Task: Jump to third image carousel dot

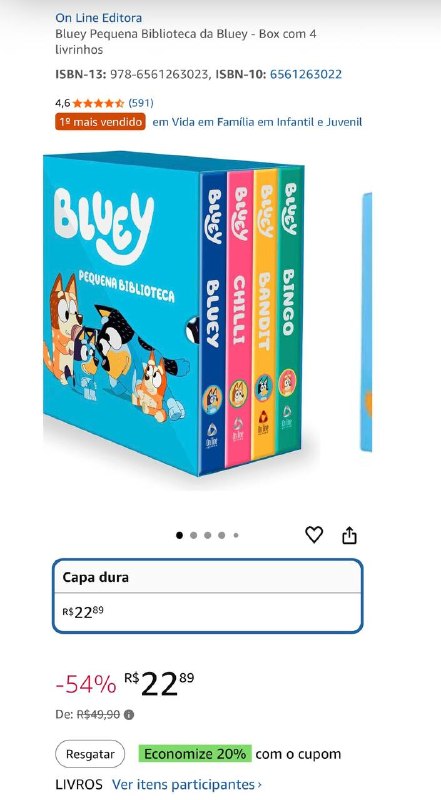Action: point(208,535)
